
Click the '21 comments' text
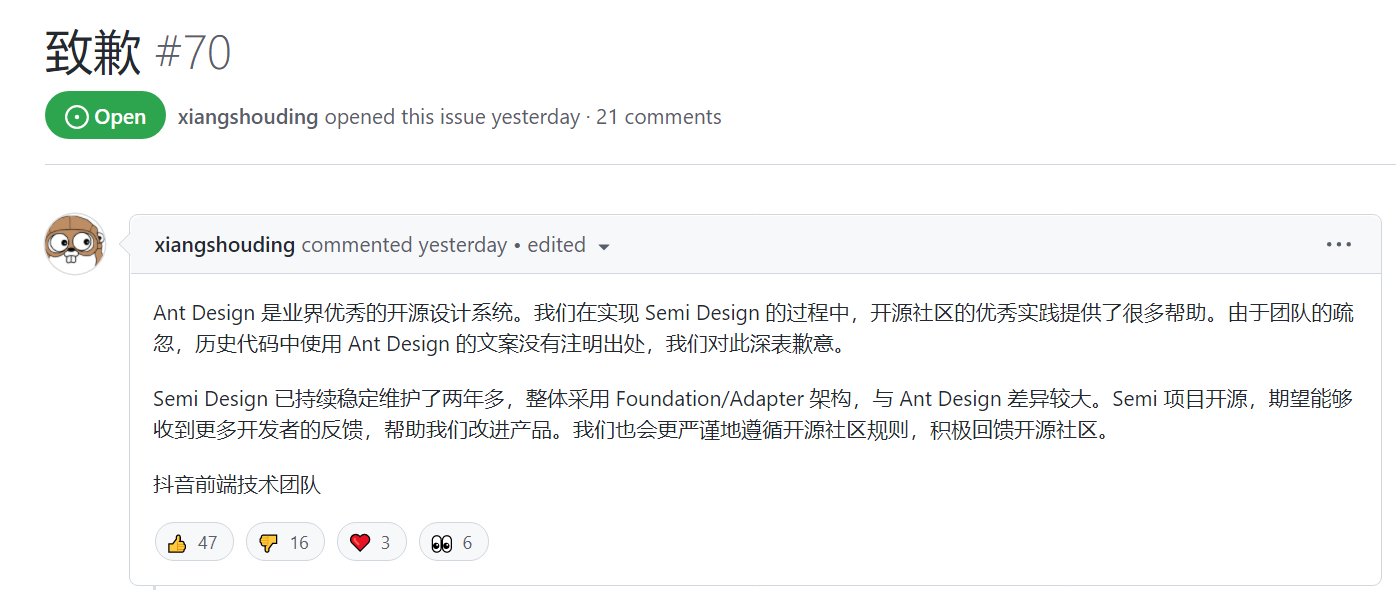659,117
